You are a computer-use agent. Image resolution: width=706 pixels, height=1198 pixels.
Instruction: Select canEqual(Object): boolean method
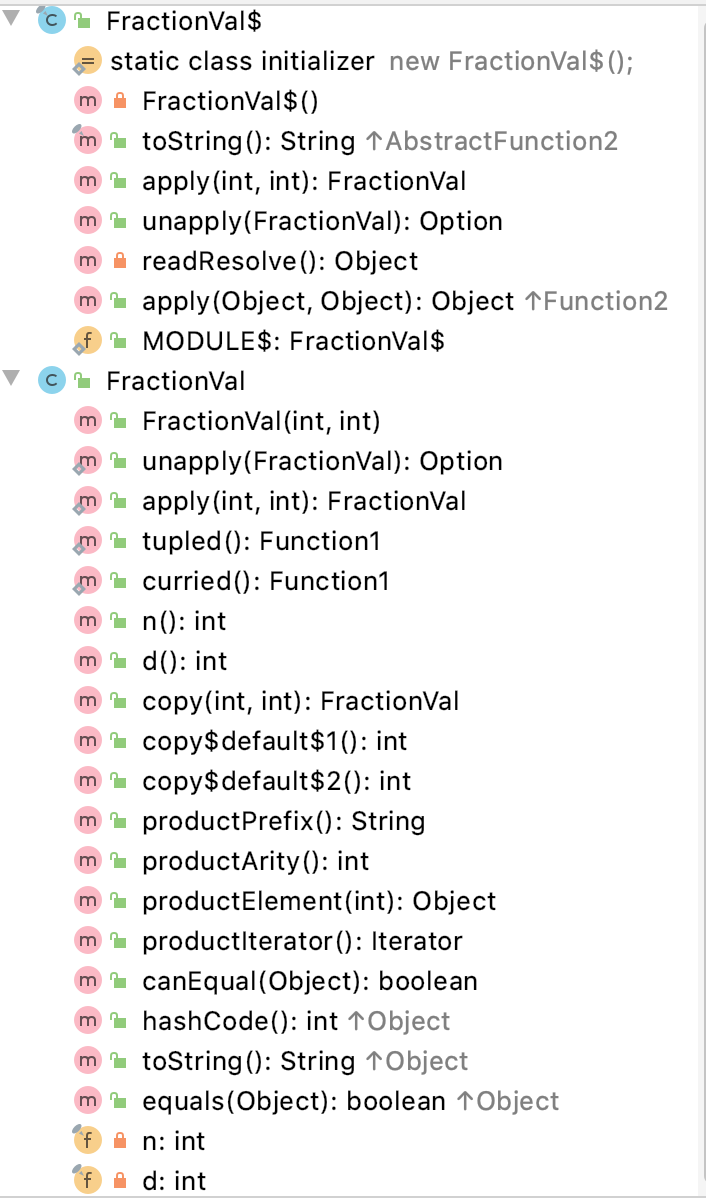[x=310, y=981]
